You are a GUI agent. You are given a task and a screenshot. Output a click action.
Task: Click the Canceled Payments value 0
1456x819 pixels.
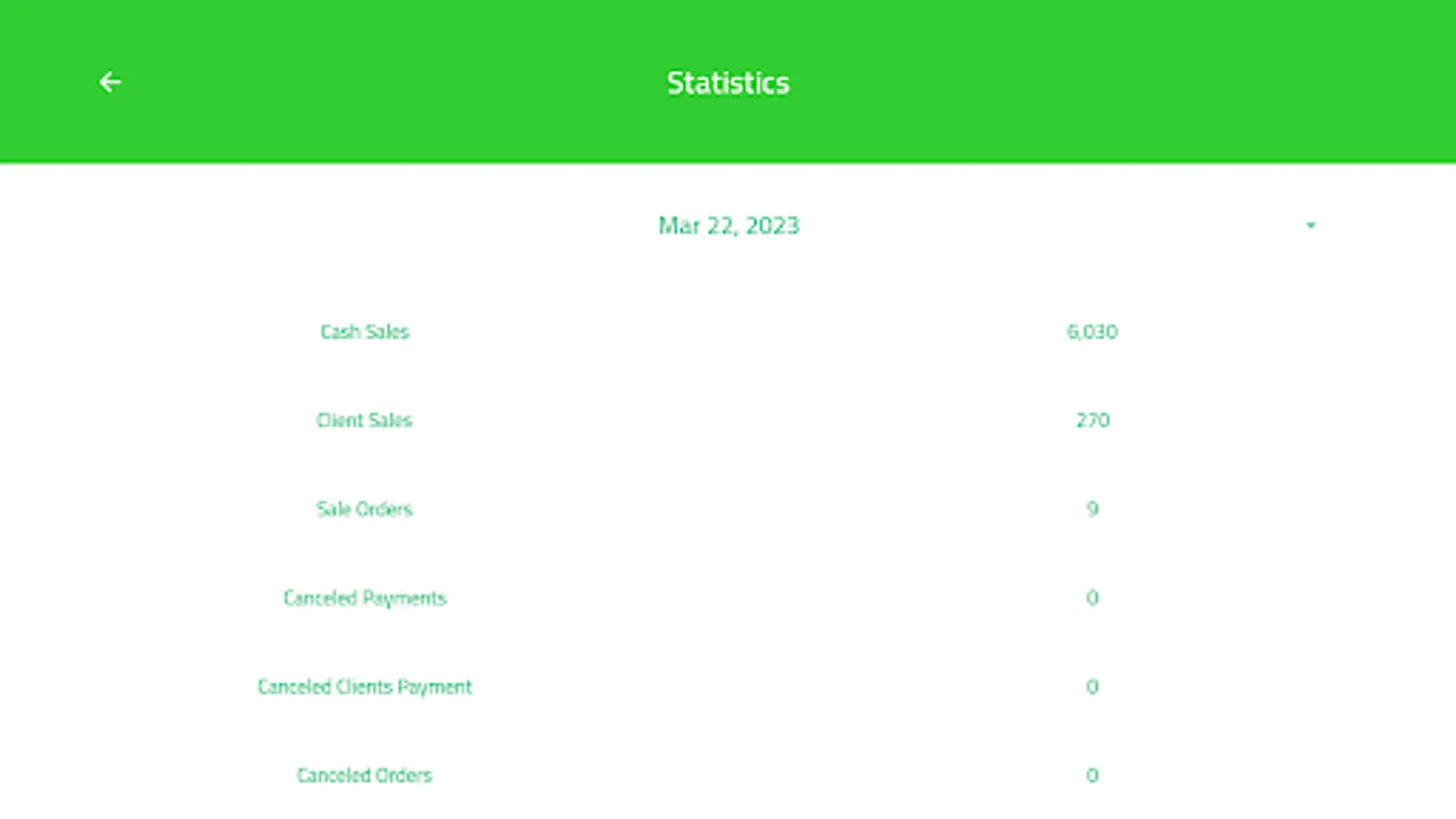(x=1092, y=598)
